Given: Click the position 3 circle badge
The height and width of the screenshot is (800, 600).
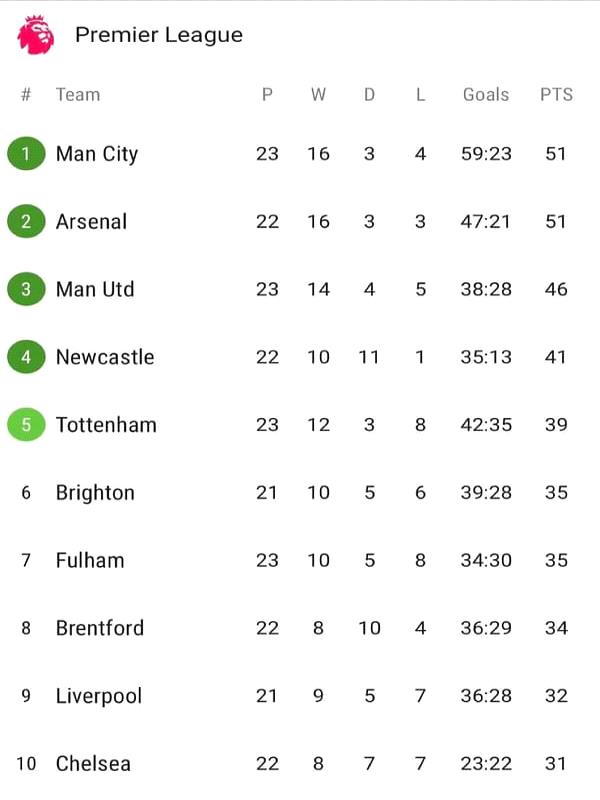Looking at the screenshot, I should click(x=26, y=289).
